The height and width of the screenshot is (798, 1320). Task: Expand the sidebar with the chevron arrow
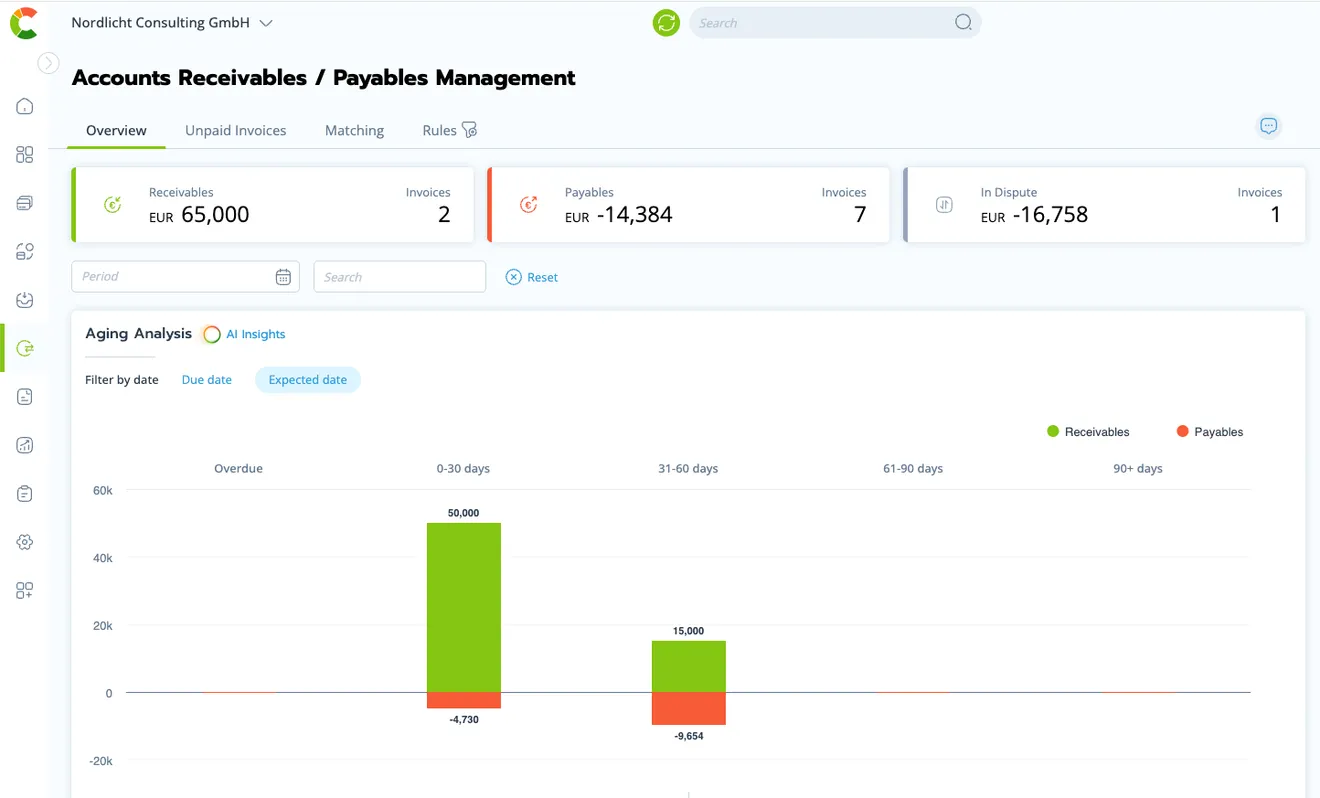coord(48,63)
